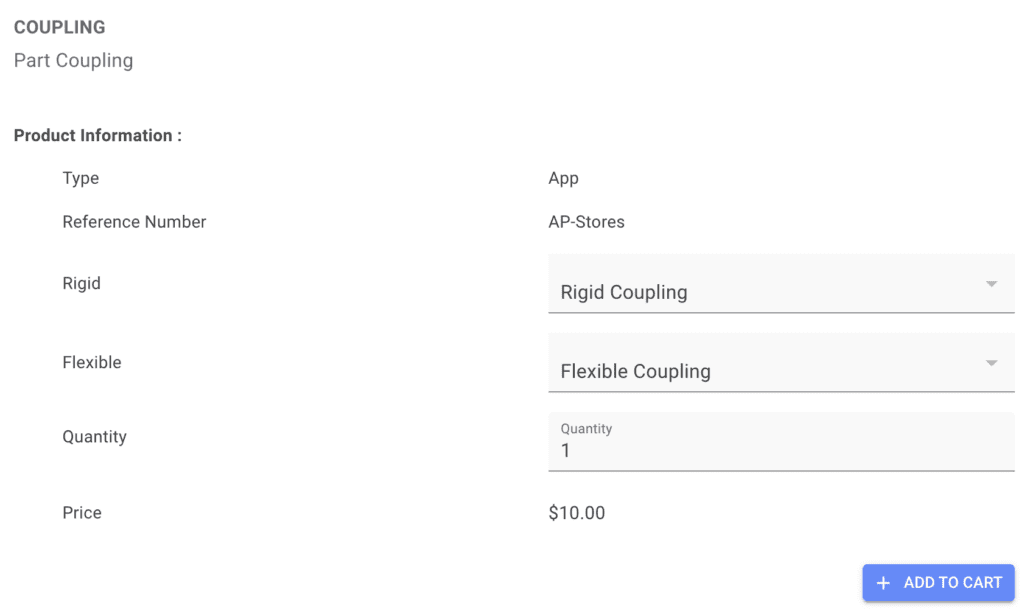Image resolution: width=1024 pixels, height=611 pixels.
Task: Click the Type row label
Action: [81, 178]
